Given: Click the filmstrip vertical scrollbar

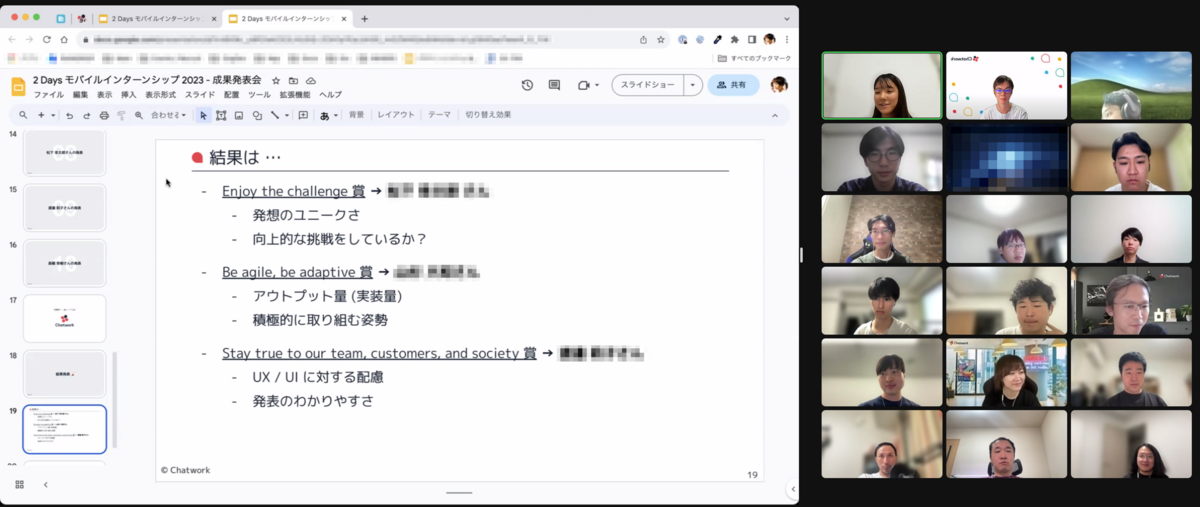Looking at the screenshot, I should (114, 400).
